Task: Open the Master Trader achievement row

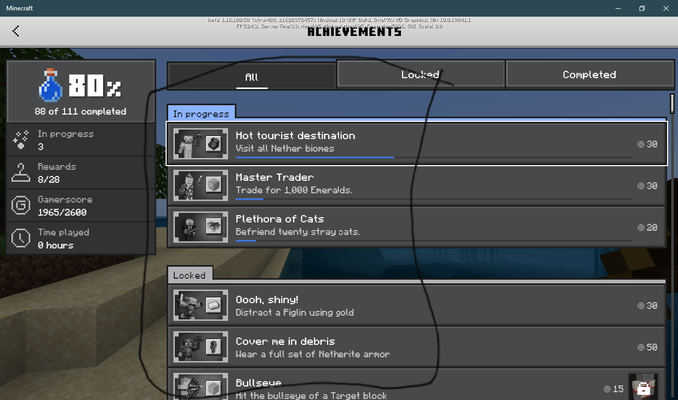Action: [416, 186]
